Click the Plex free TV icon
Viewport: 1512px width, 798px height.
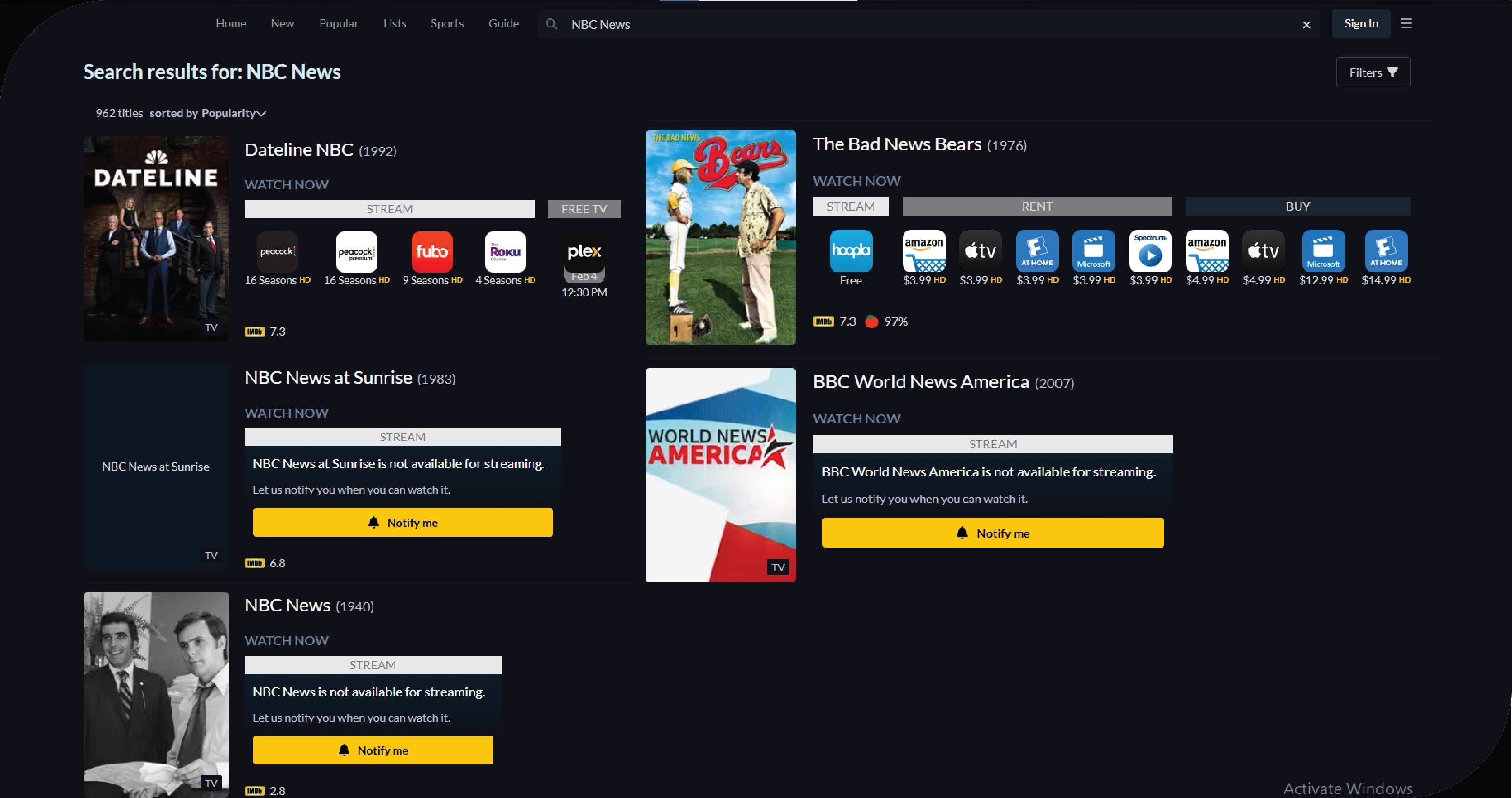click(584, 251)
